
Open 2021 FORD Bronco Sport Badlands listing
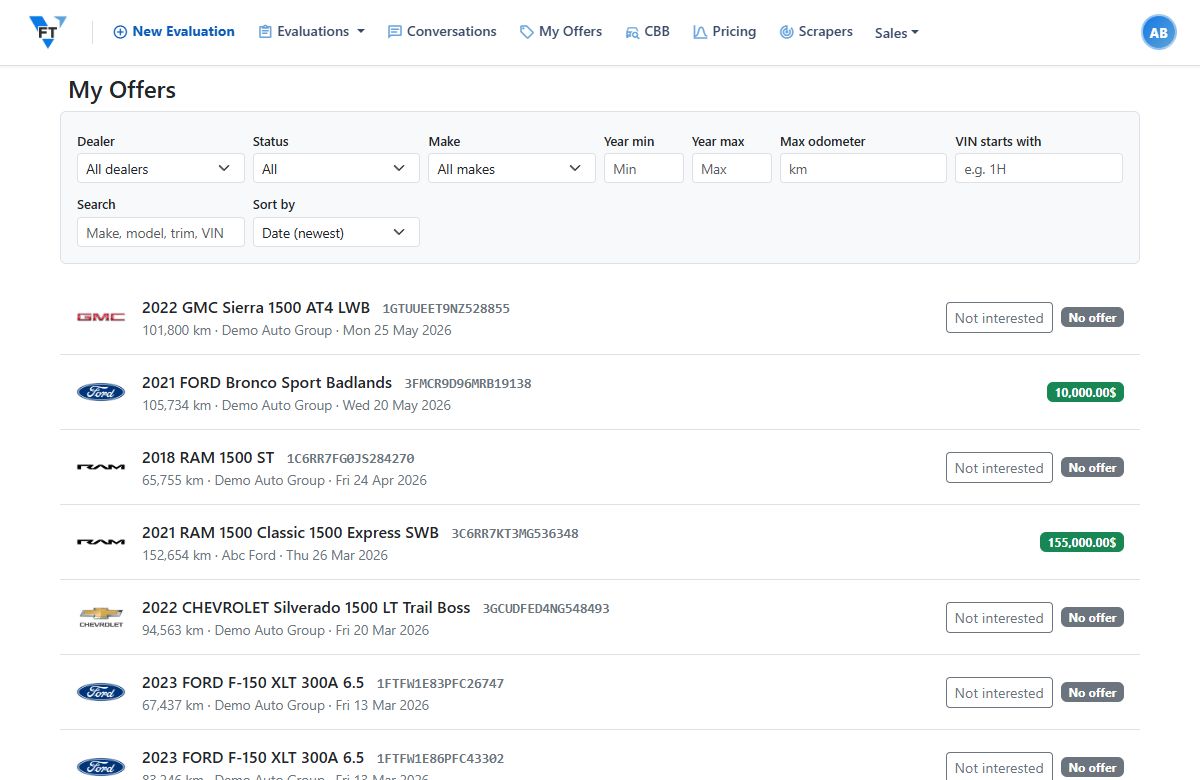(x=267, y=382)
